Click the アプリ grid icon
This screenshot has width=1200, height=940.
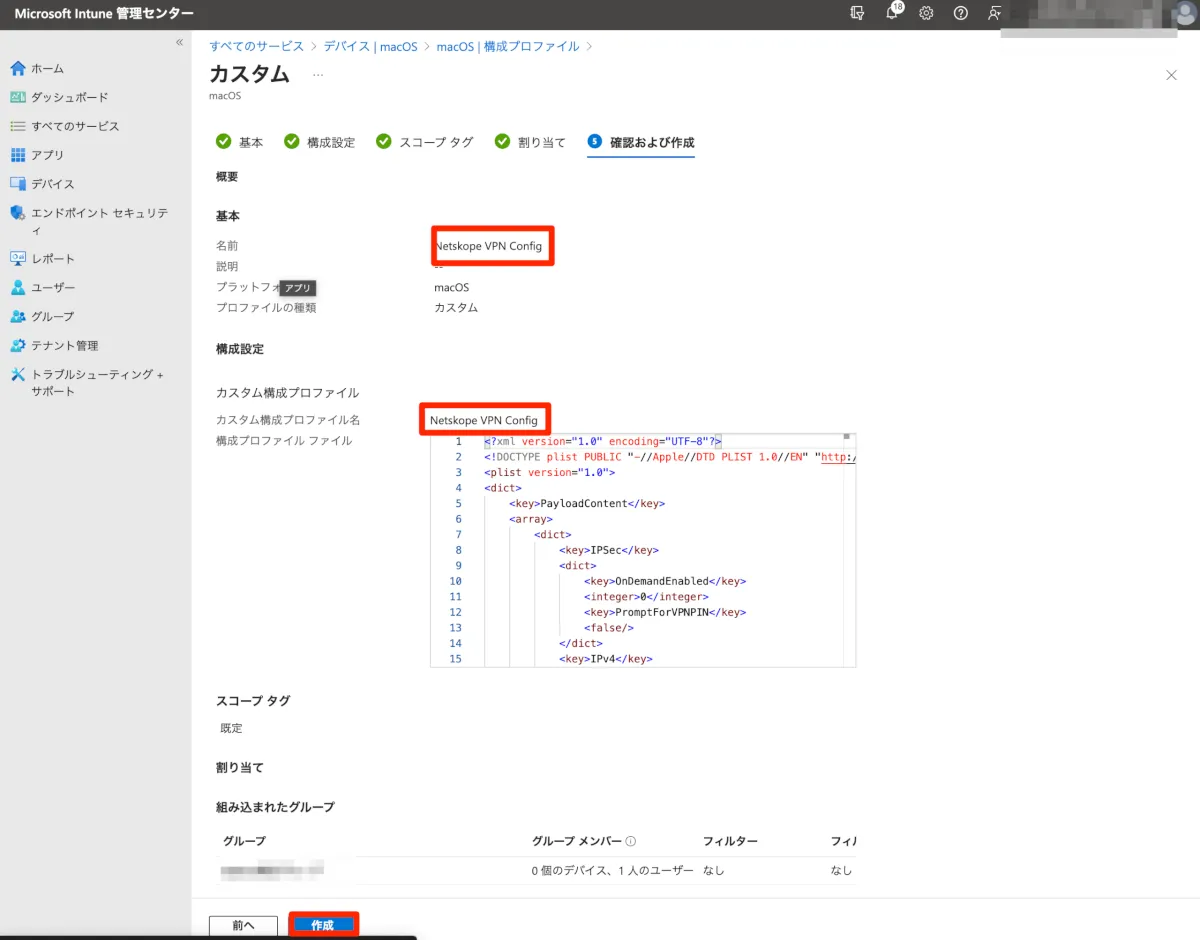click(x=17, y=155)
